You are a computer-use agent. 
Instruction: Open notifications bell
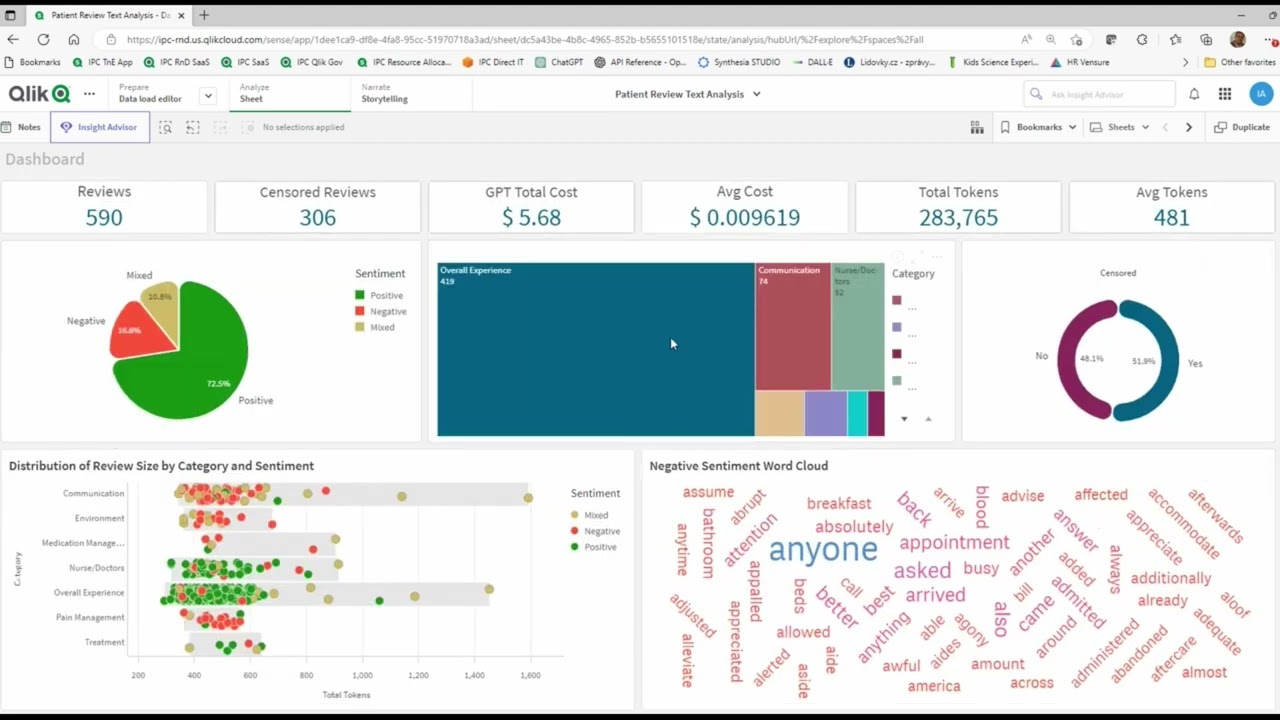[1194, 94]
